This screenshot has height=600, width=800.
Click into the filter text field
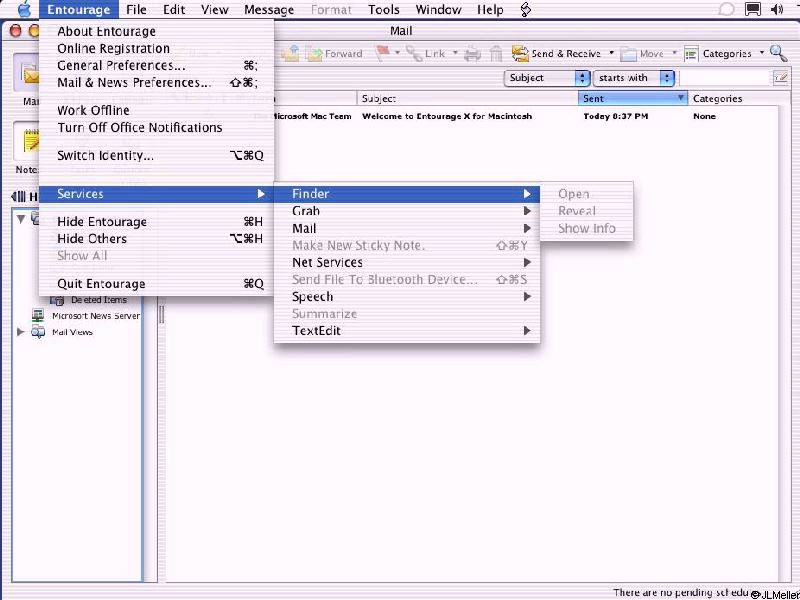(726, 78)
